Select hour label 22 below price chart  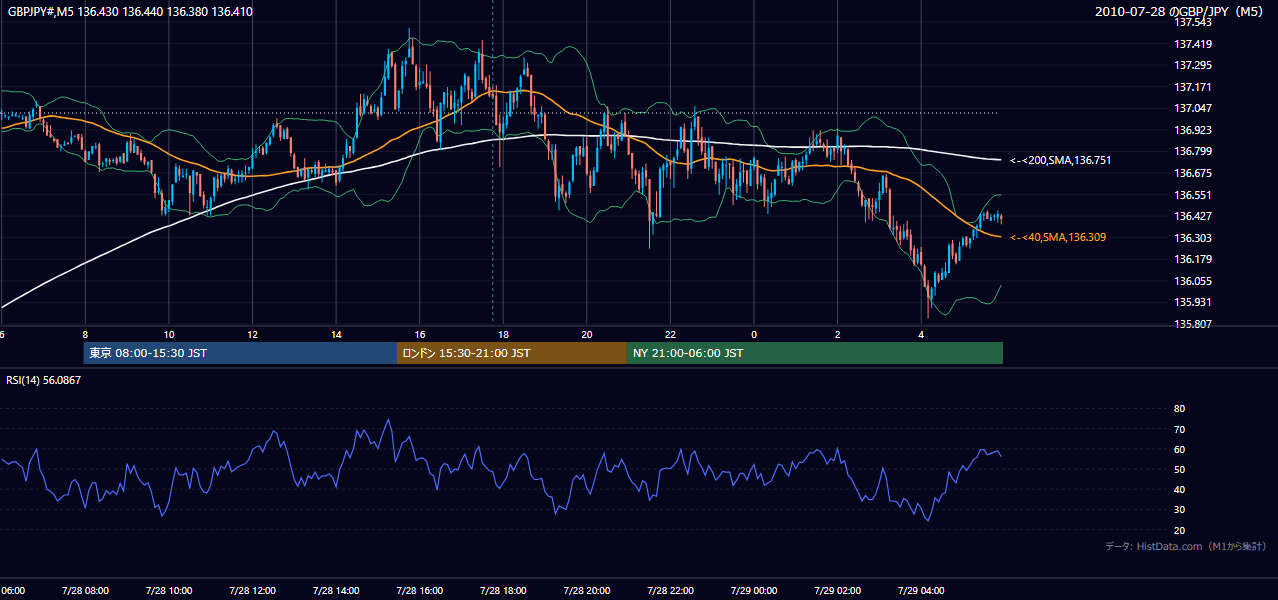click(x=670, y=334)
